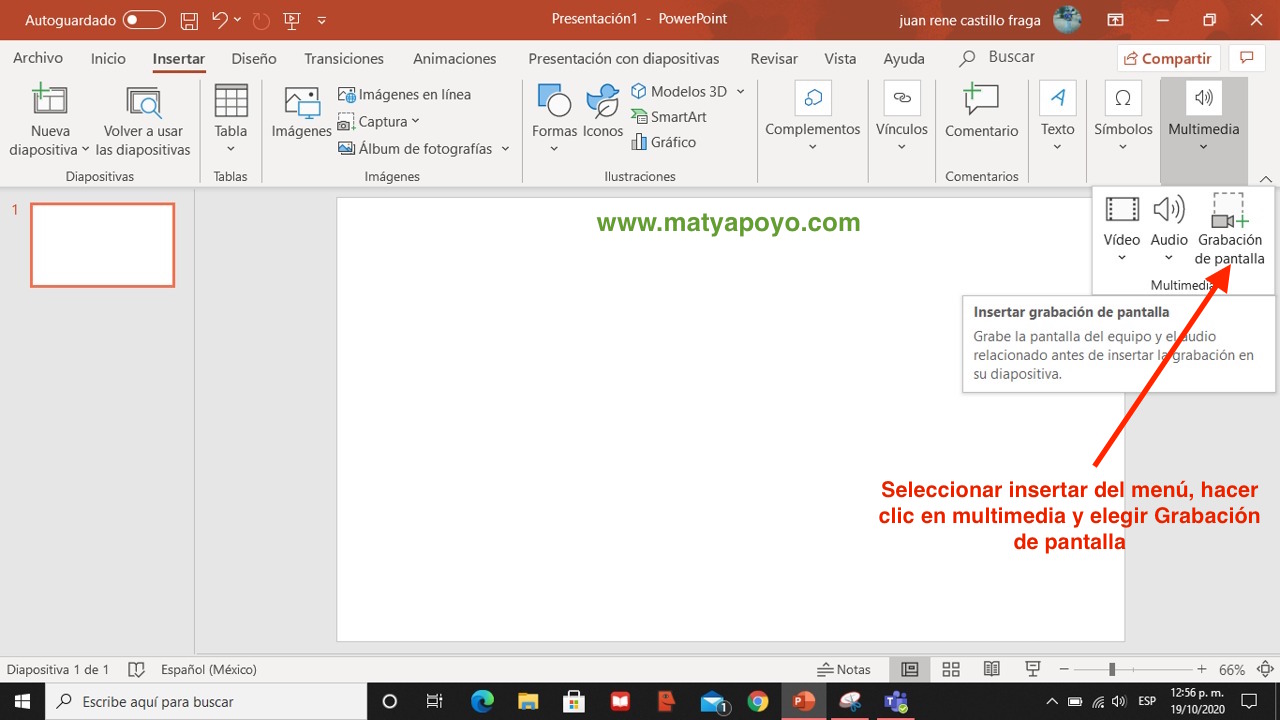Open the Ayuda tab
Screen dimensions: 1280x720
904,58
